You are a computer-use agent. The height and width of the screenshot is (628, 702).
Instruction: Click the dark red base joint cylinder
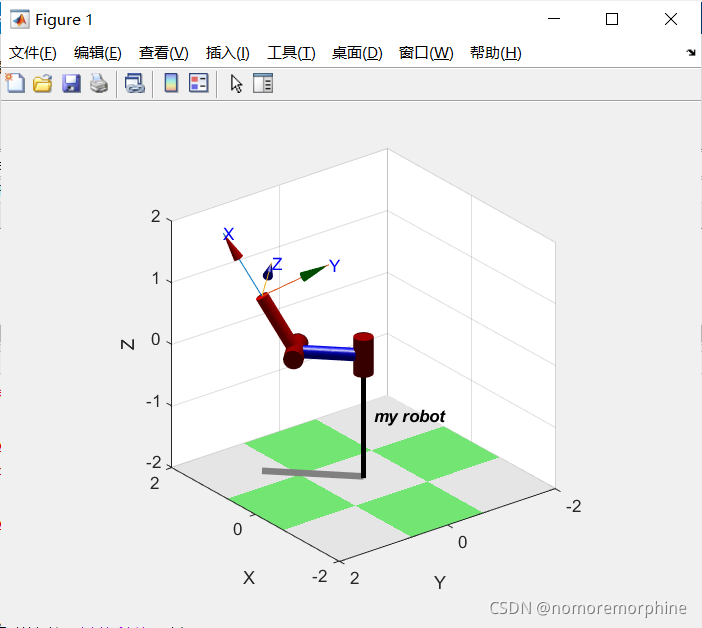tap(363, 355)
